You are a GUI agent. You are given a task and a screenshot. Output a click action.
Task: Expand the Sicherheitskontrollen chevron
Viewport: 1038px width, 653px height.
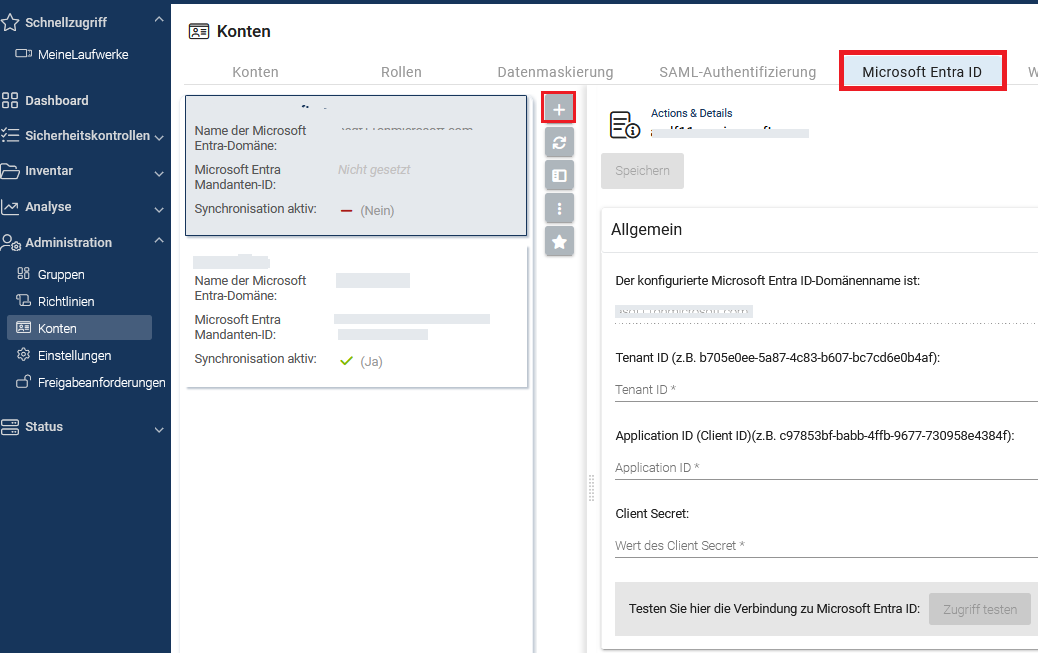(x=159, y=138)
